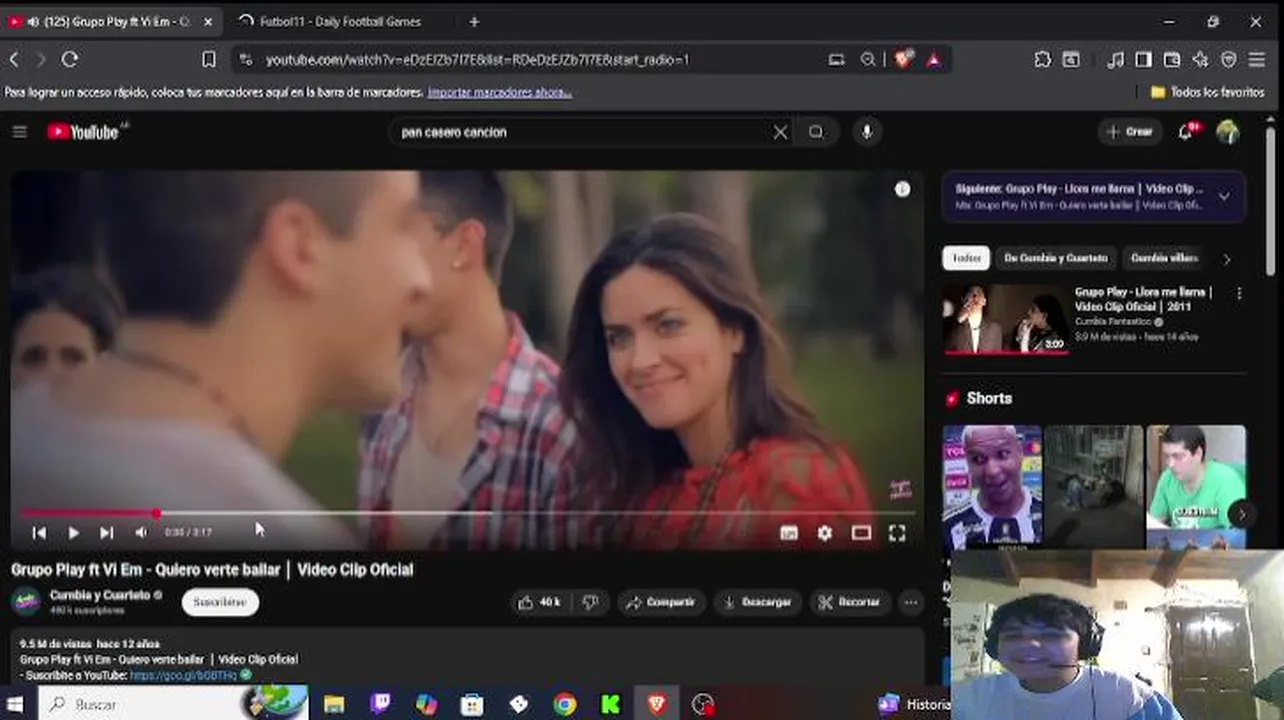Start voice search with the microphone

coord(867,132)
